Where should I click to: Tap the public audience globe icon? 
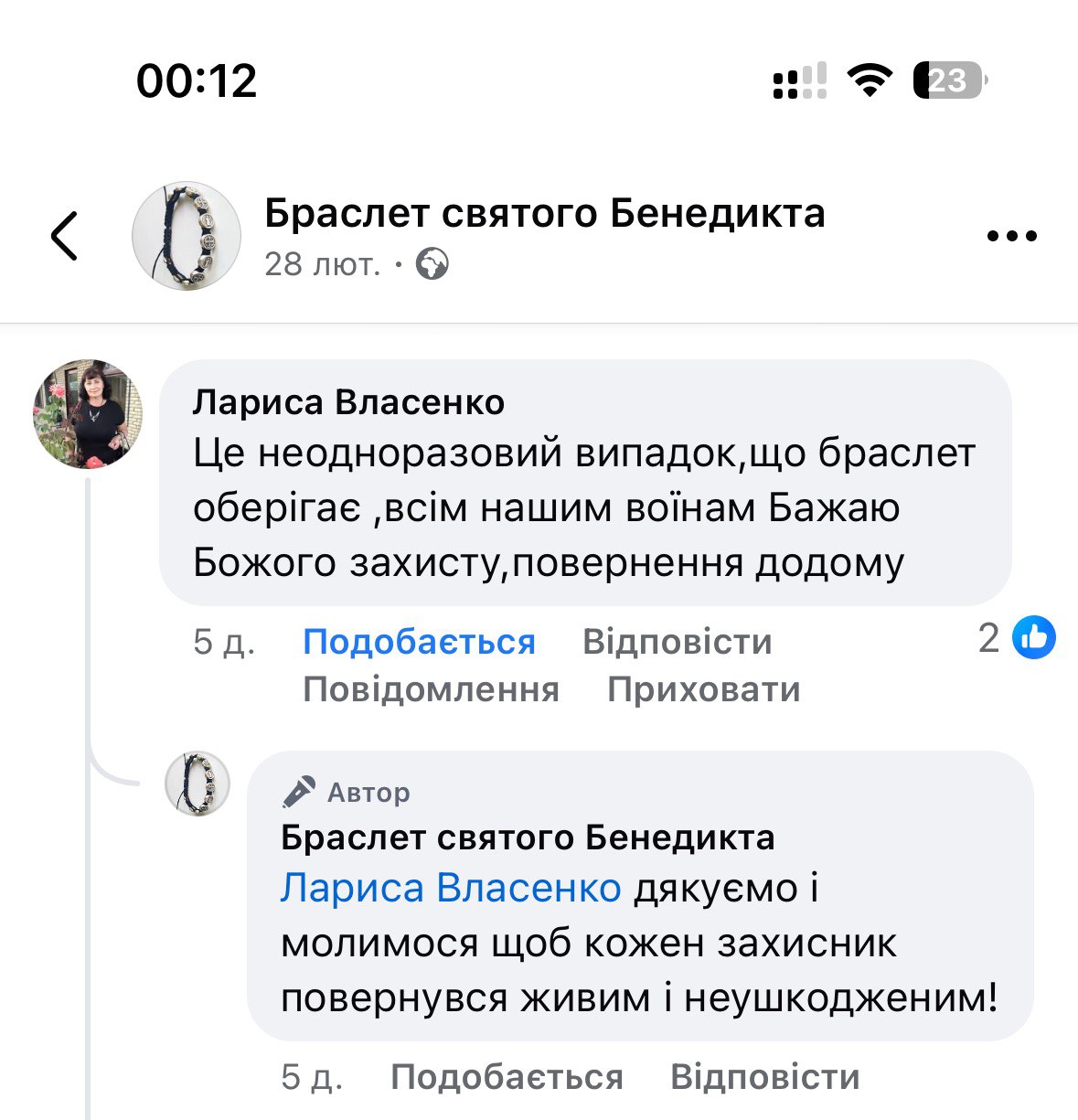(x=432, y=265)
